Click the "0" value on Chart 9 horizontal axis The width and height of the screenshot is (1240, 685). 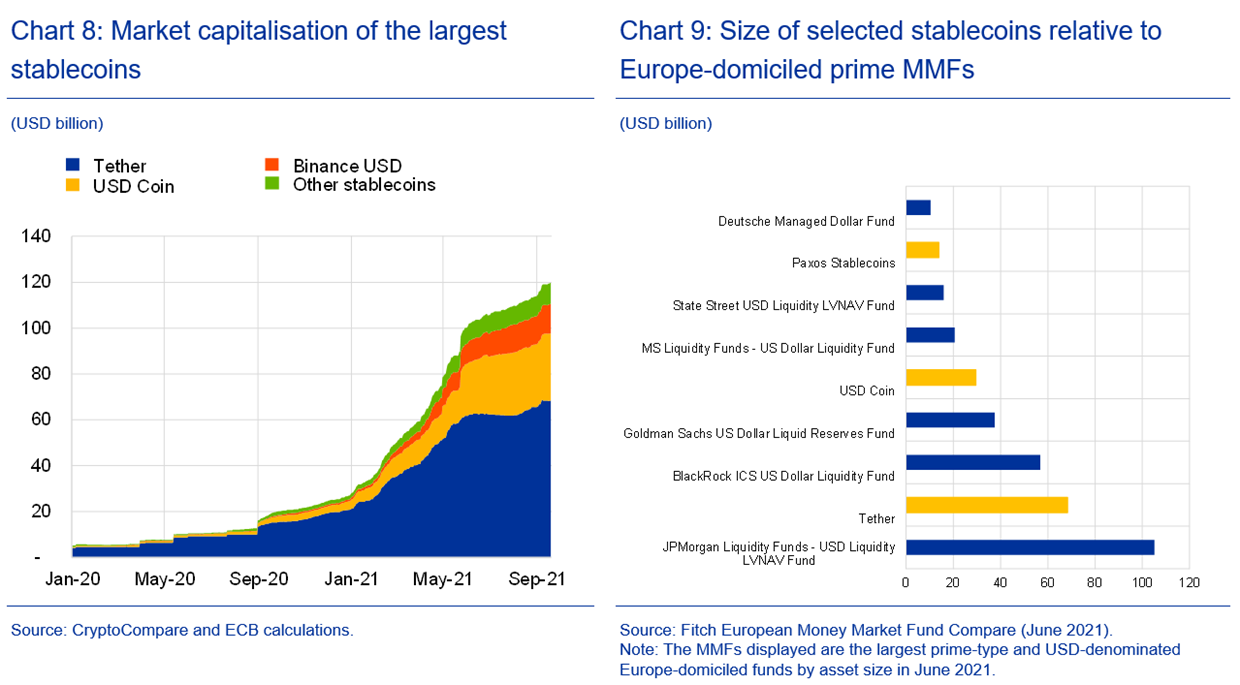(906, 582)
